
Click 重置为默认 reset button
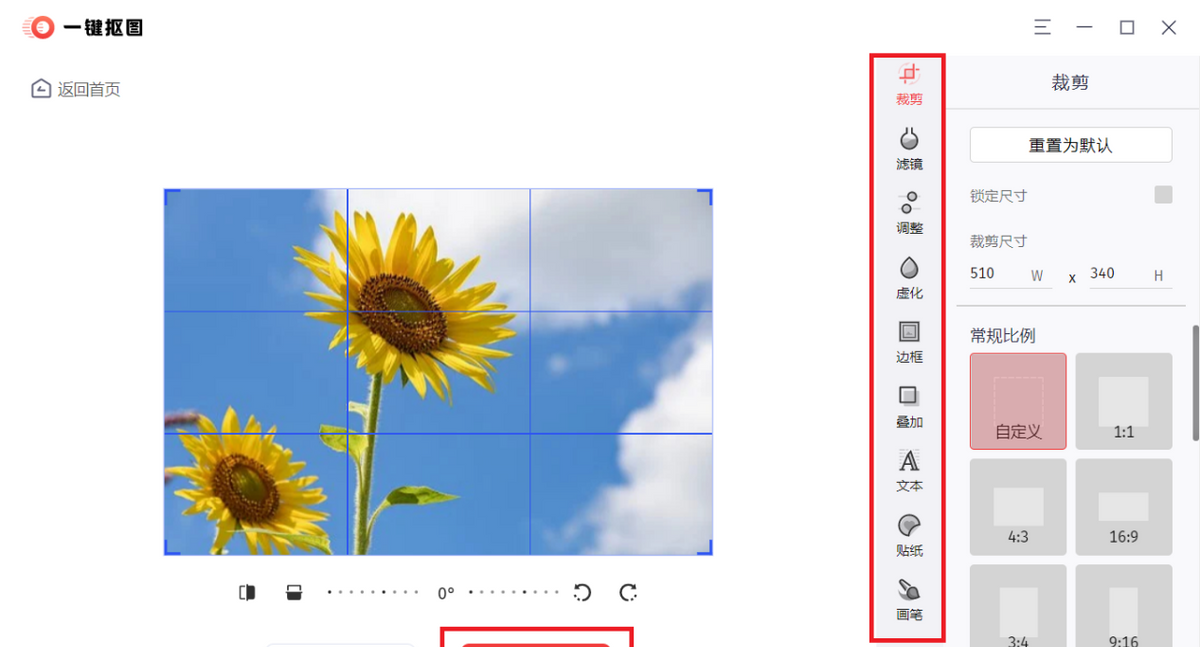(1070, 145)
